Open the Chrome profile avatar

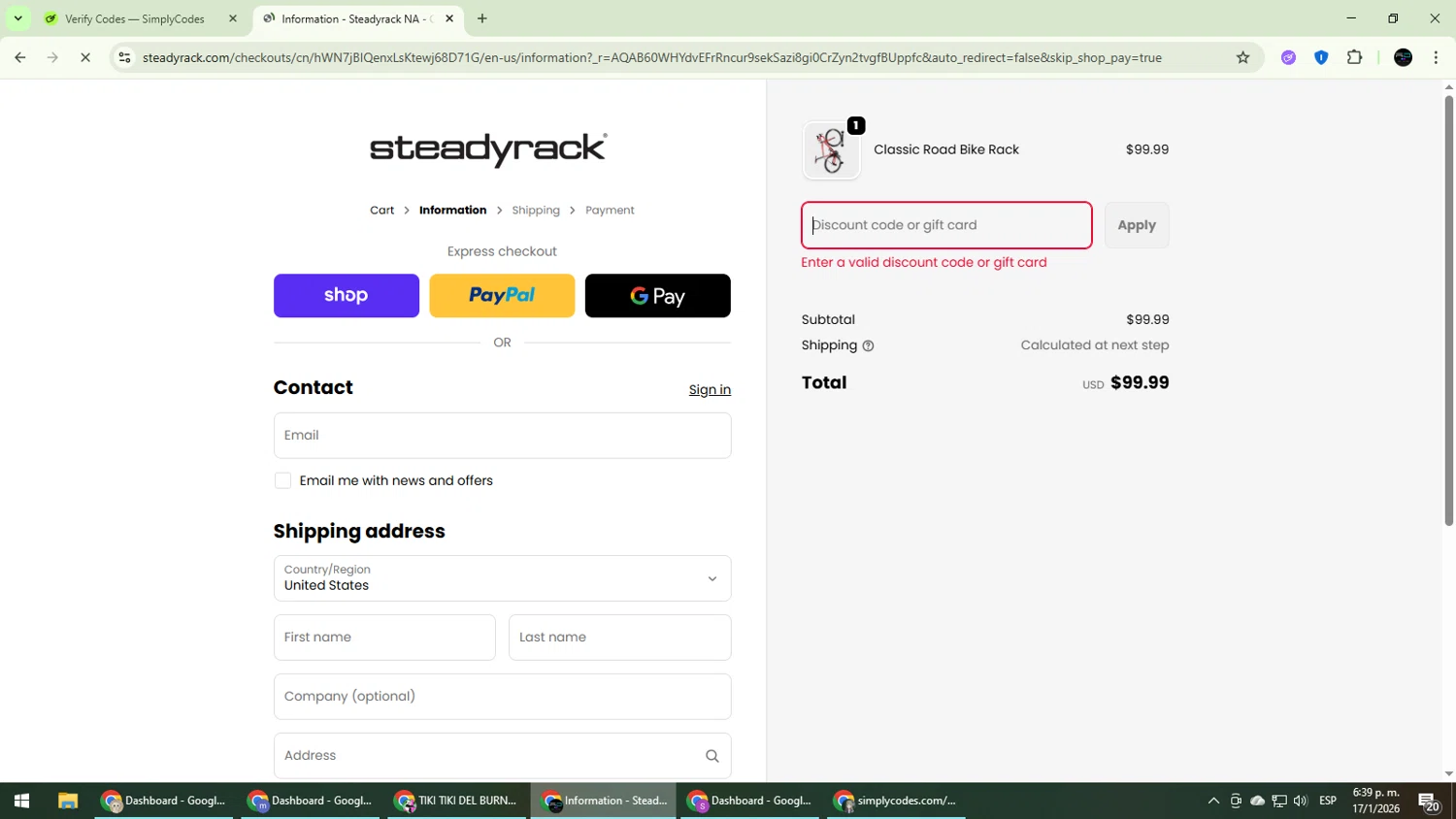[1403, 57]
